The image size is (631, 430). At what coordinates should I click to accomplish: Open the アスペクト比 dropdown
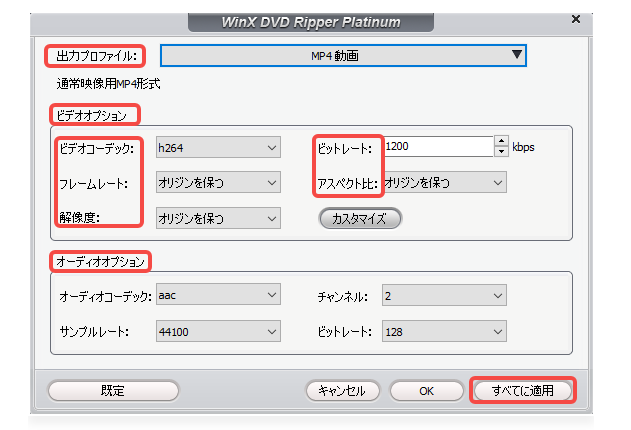click(x=444, y=183)
